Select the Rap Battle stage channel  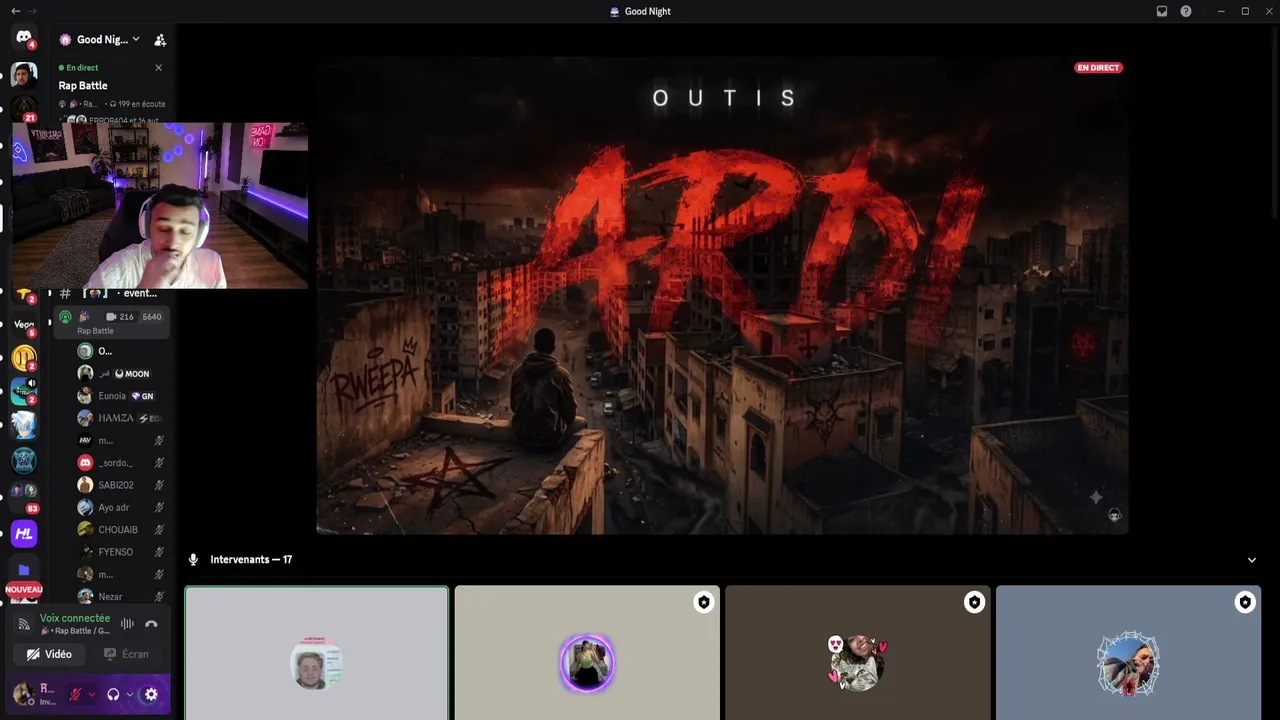[110, 322]
